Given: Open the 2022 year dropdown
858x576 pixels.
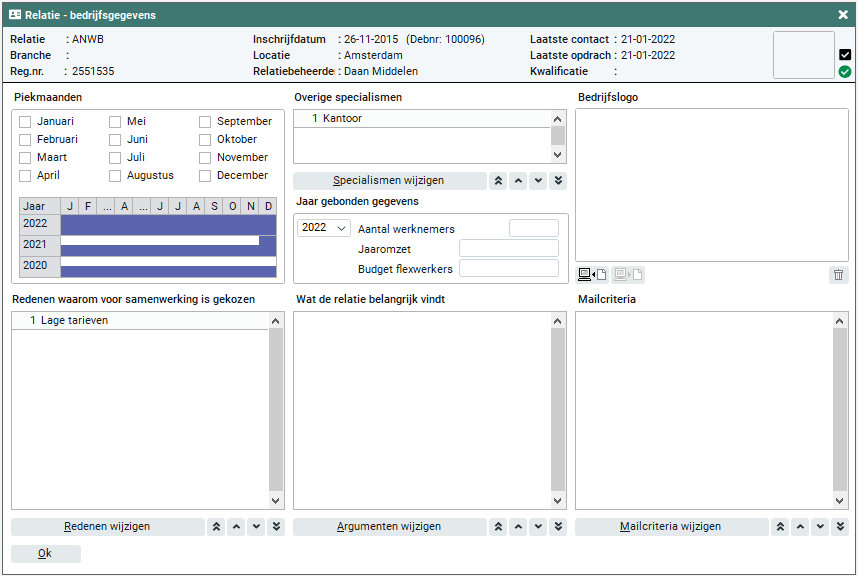Looking at the screenshot, I should [324, 228].
